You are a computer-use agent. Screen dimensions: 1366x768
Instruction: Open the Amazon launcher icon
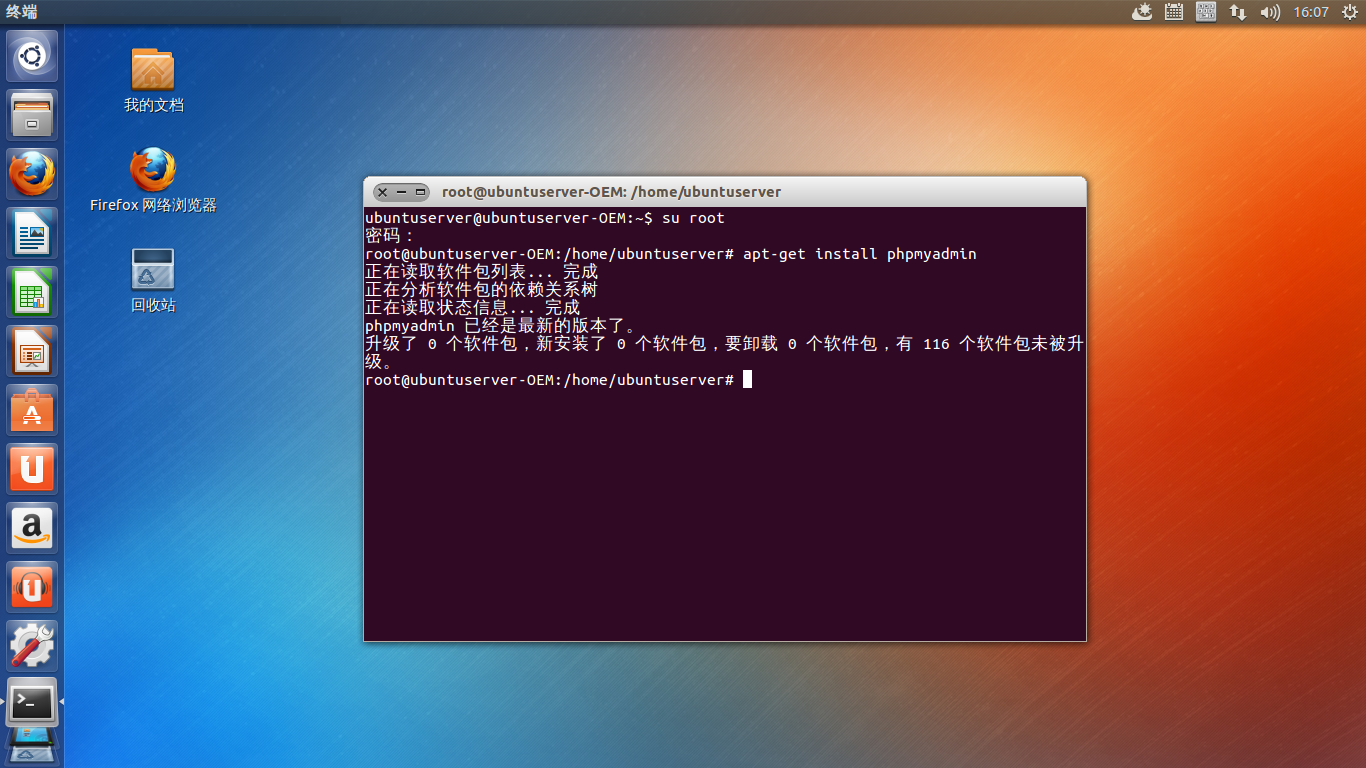pyautogui.click(x=32, y=528)
